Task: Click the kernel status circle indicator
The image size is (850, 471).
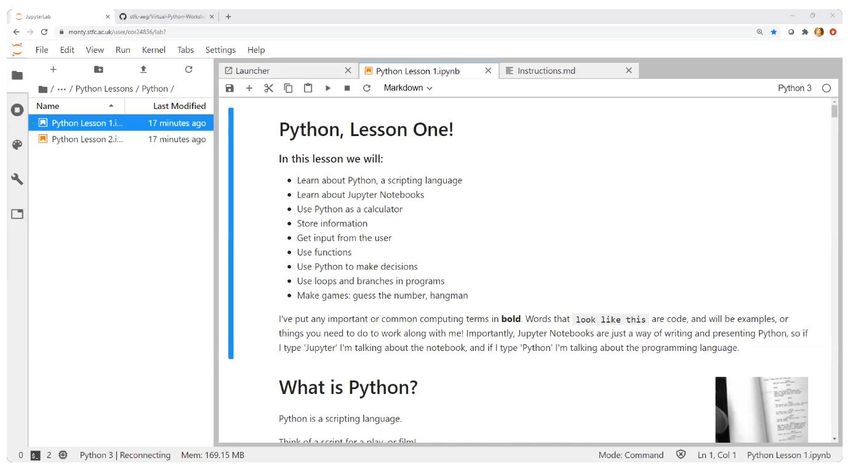Action: pos(826,88)
